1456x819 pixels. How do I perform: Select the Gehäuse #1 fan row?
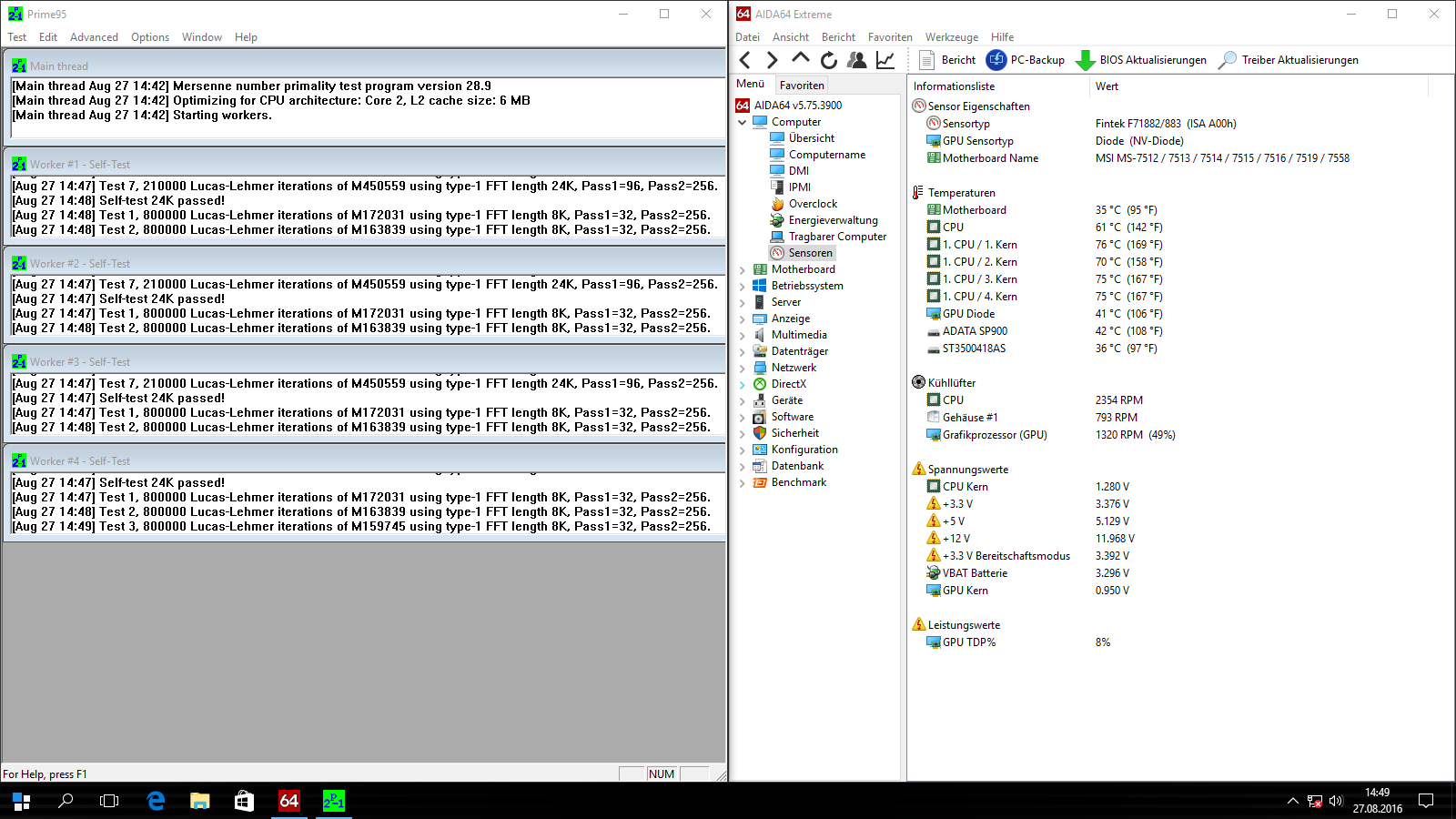(1032, 418)
